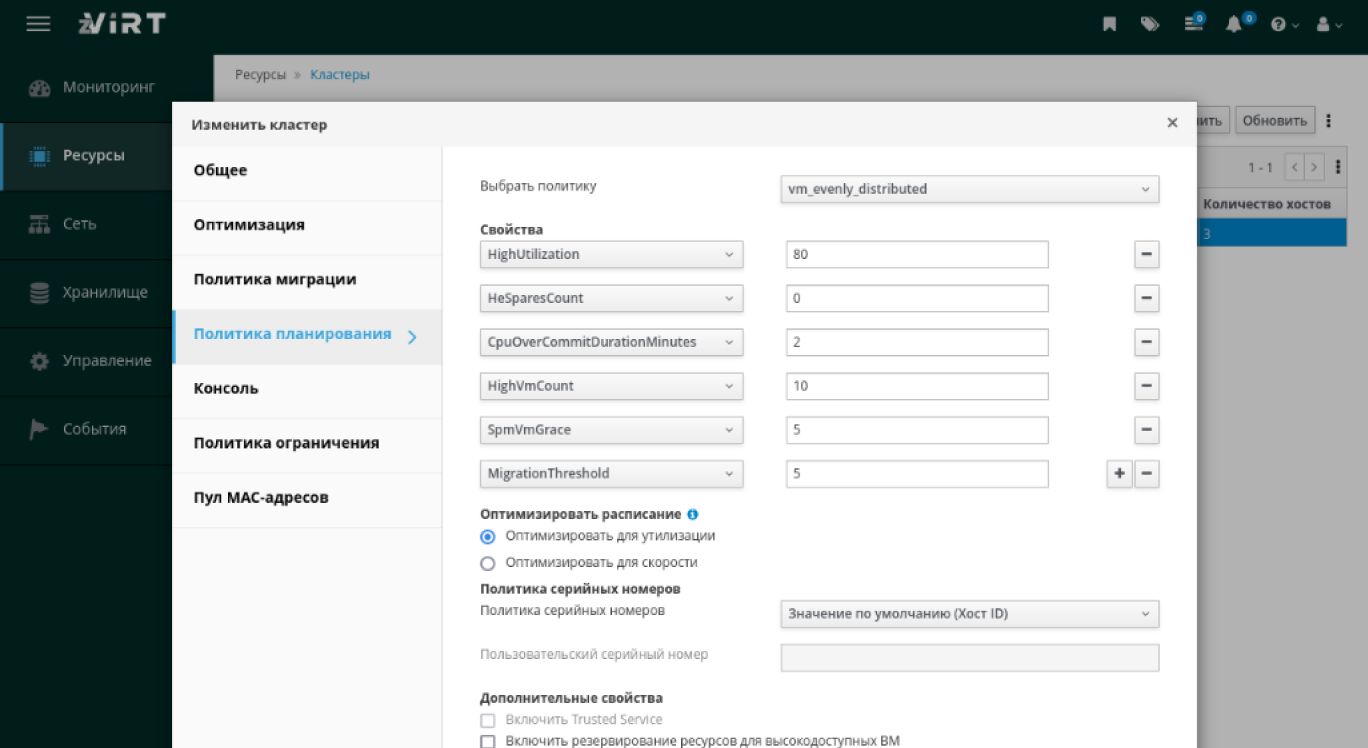Select Оптимизировать для скорости radio option
This screenshot has height=748, width=1368.
point(488,563)
